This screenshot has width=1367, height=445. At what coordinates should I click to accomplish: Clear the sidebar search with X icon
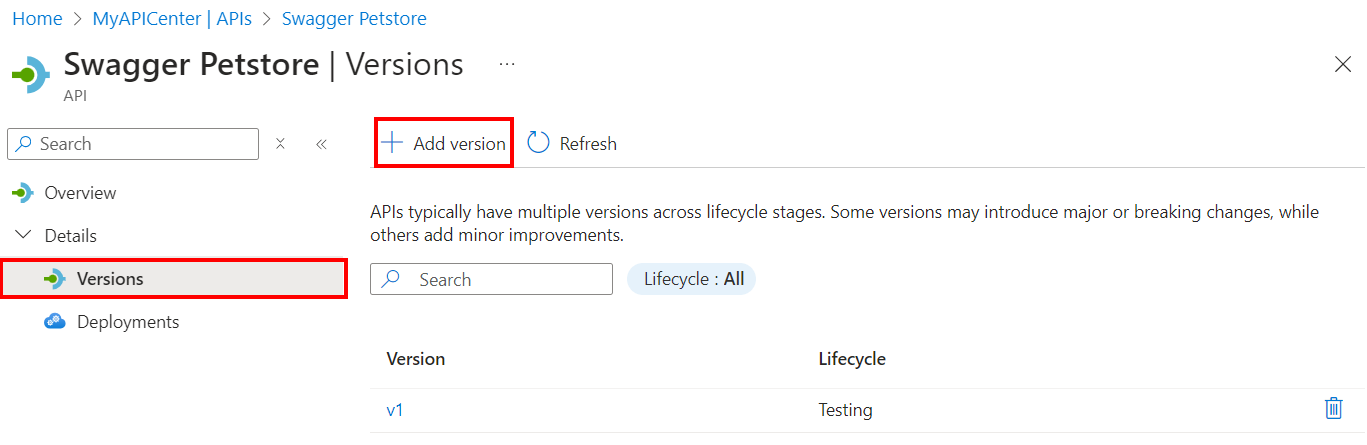[281, 144]
